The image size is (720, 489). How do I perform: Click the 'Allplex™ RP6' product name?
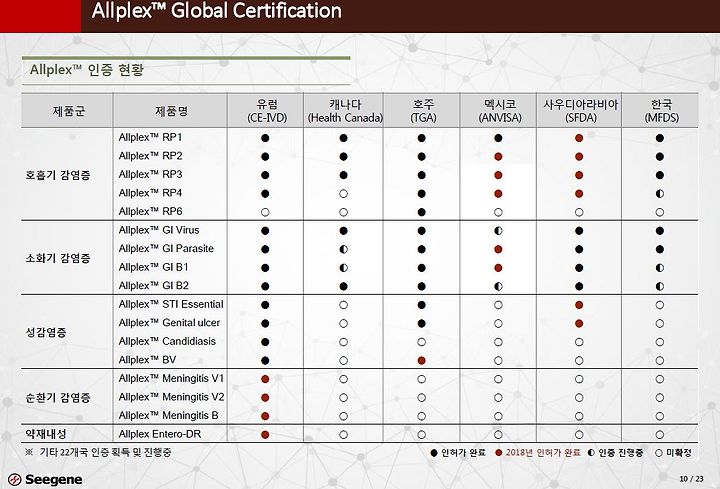(150, 212)
